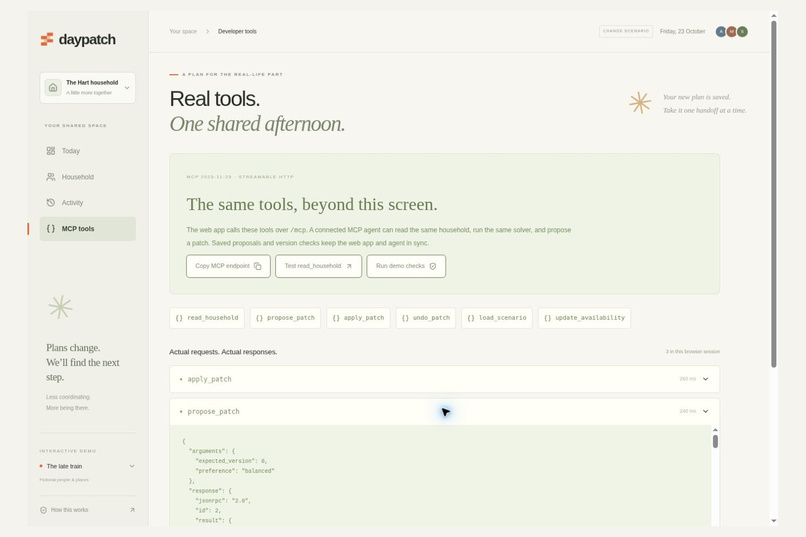This screenshot has width=806, height=537.
Task: Open the Today page
Action: 87,151
